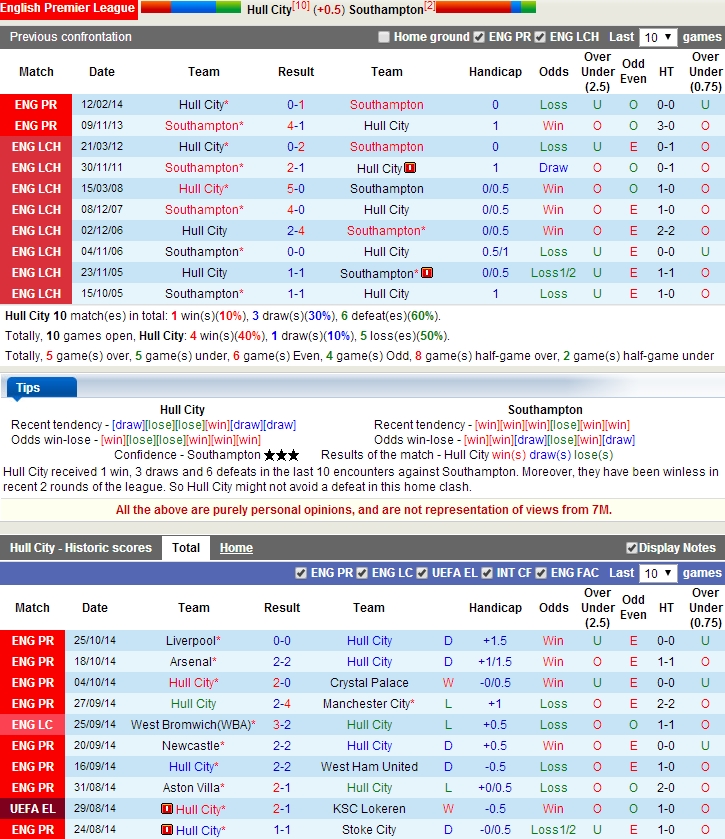This screenshot has width=725, height=839.
Task: Click Southampton form color bar in header
Action: coord(486,7)
